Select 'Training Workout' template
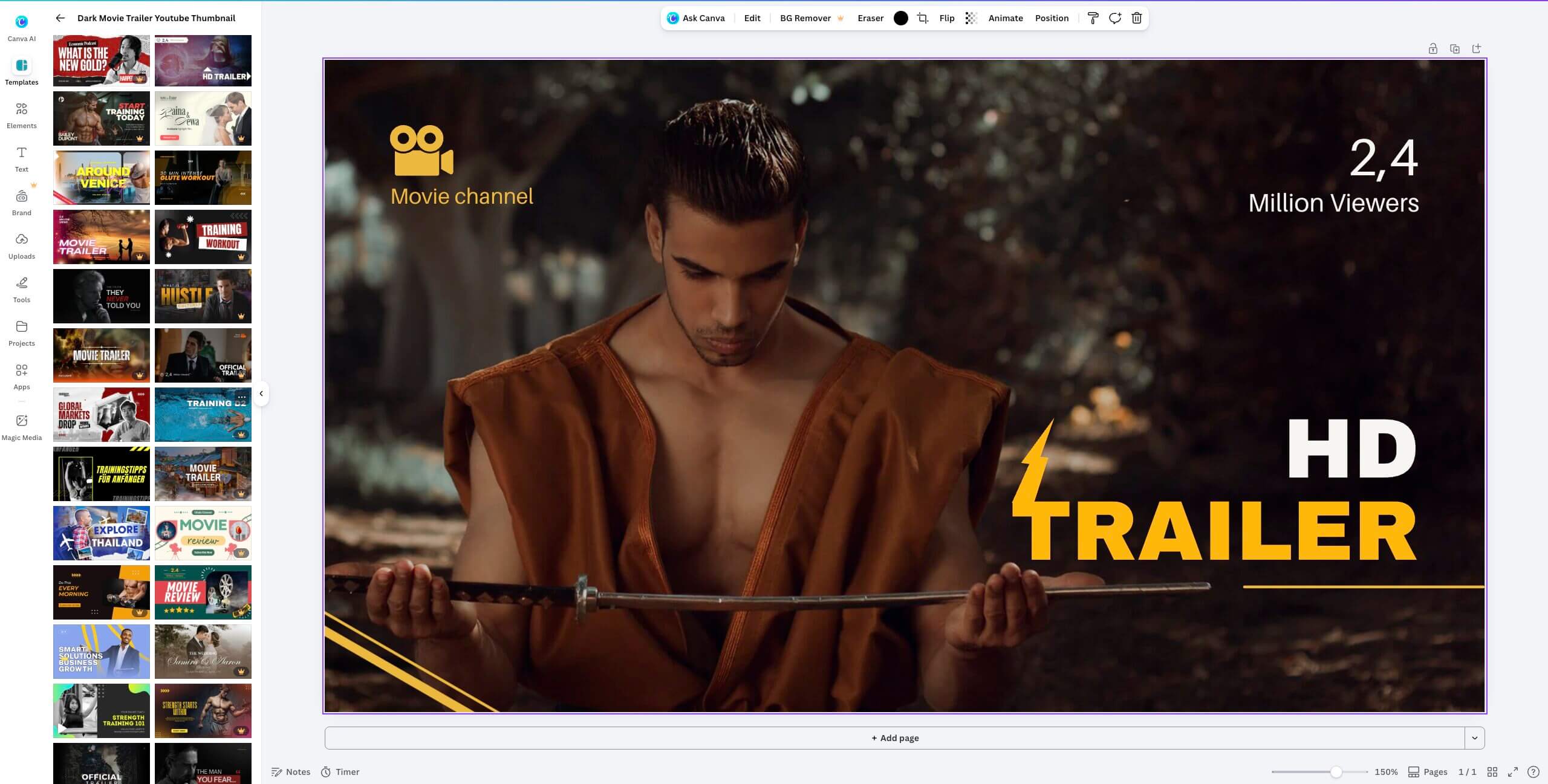 coord(203,237)
